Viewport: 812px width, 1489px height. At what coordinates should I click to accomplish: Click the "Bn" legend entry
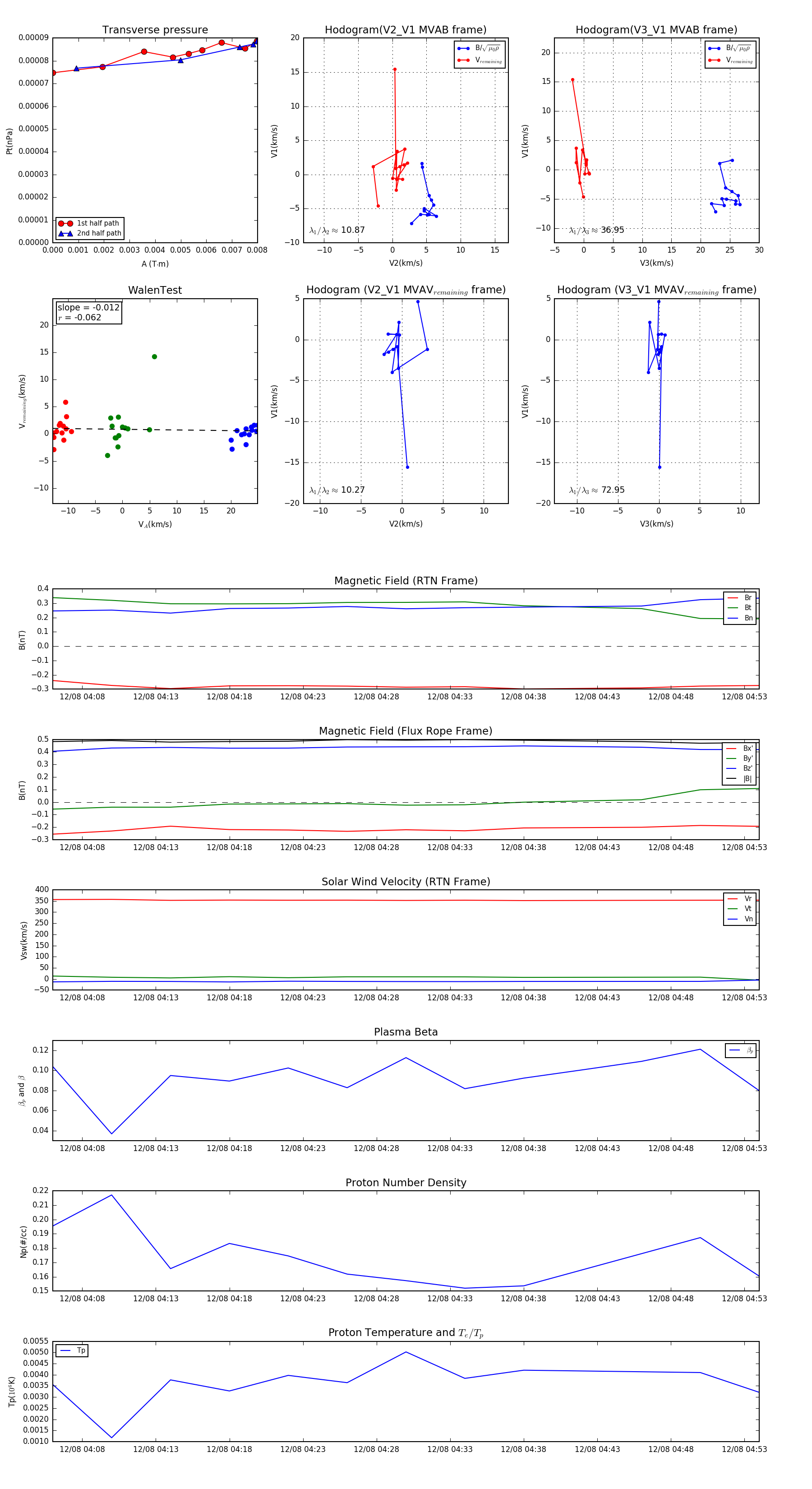click(x=740, y=618)
